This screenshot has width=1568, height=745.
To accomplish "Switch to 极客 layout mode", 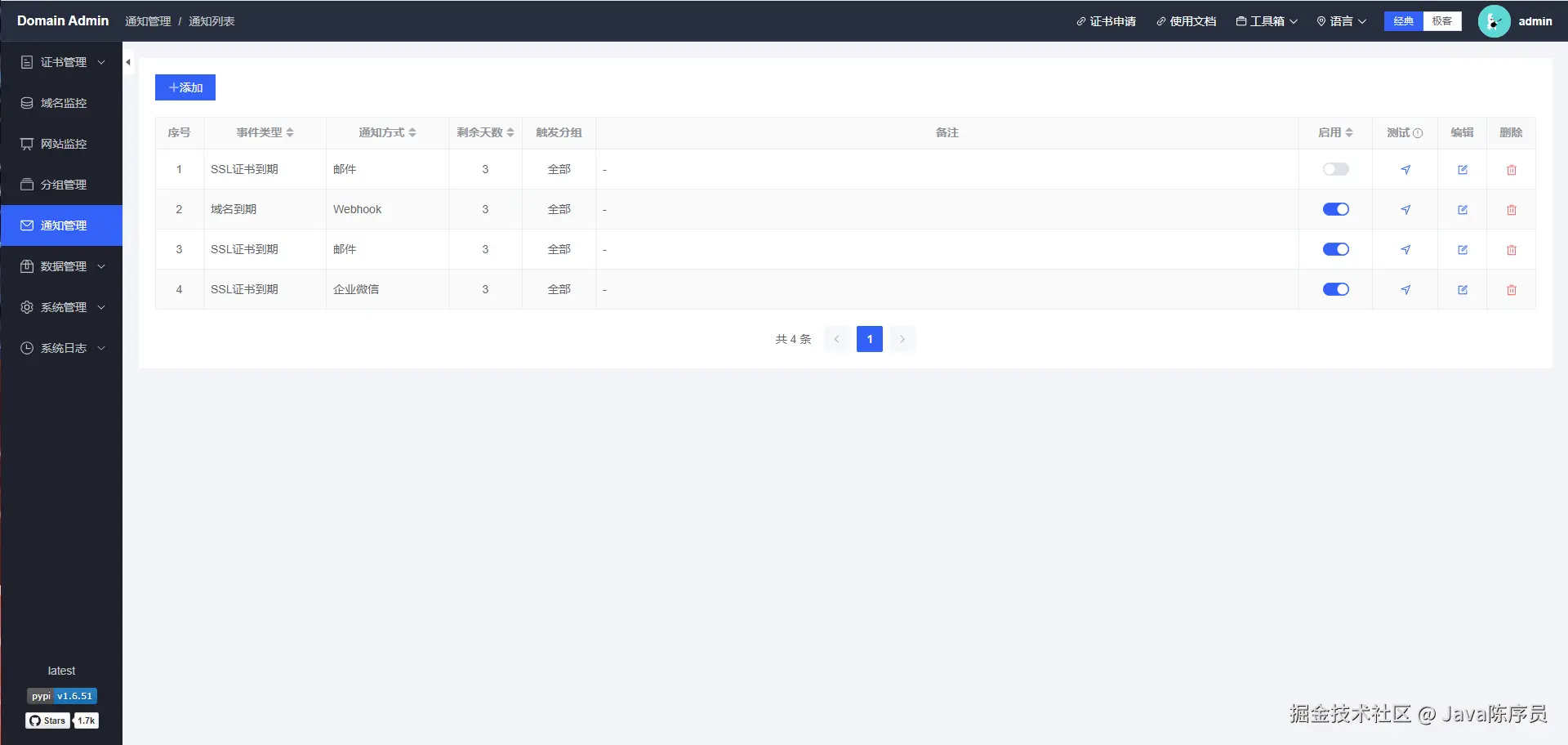I will tap(1442, 21).
